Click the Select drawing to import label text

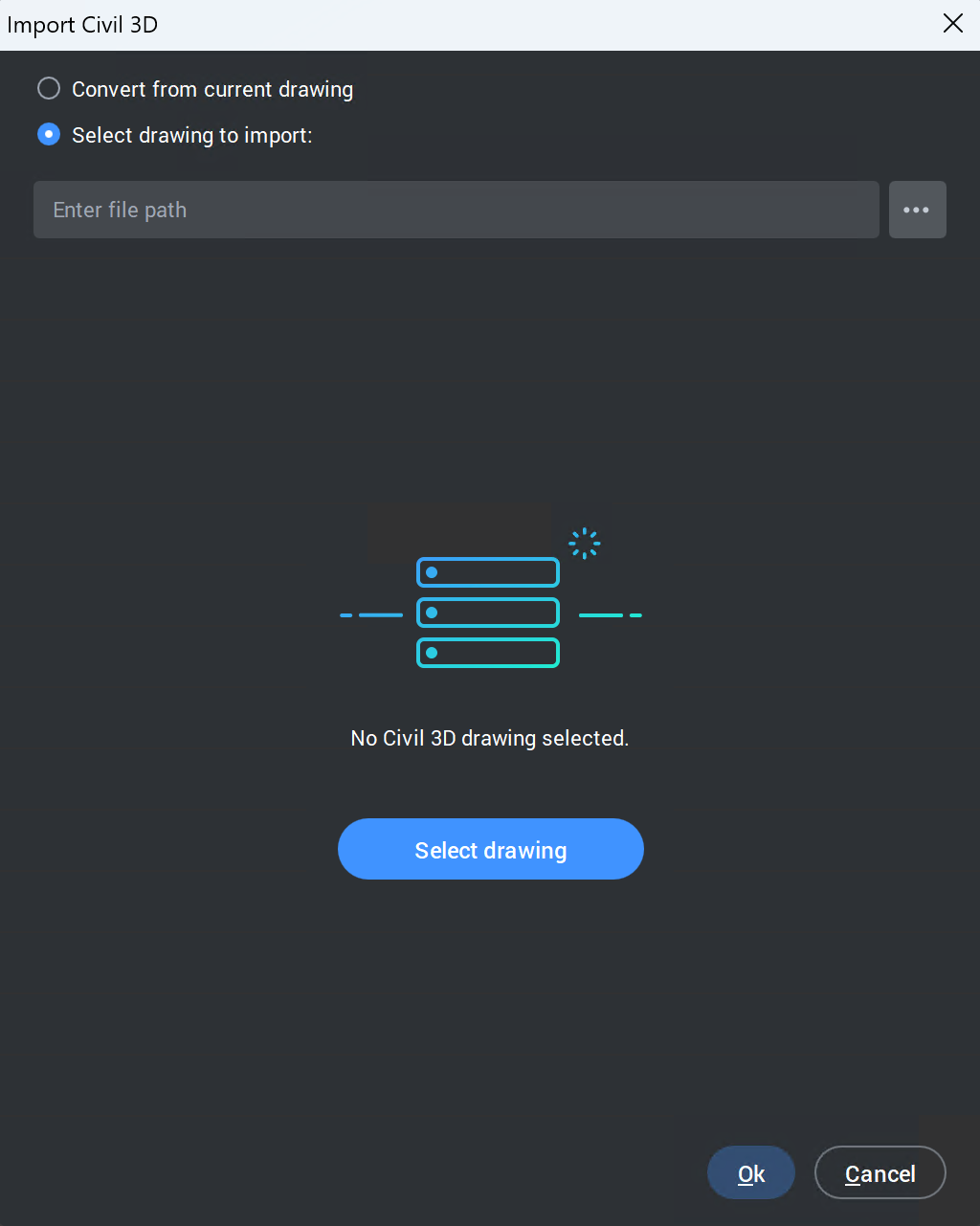tap(192, 135)
